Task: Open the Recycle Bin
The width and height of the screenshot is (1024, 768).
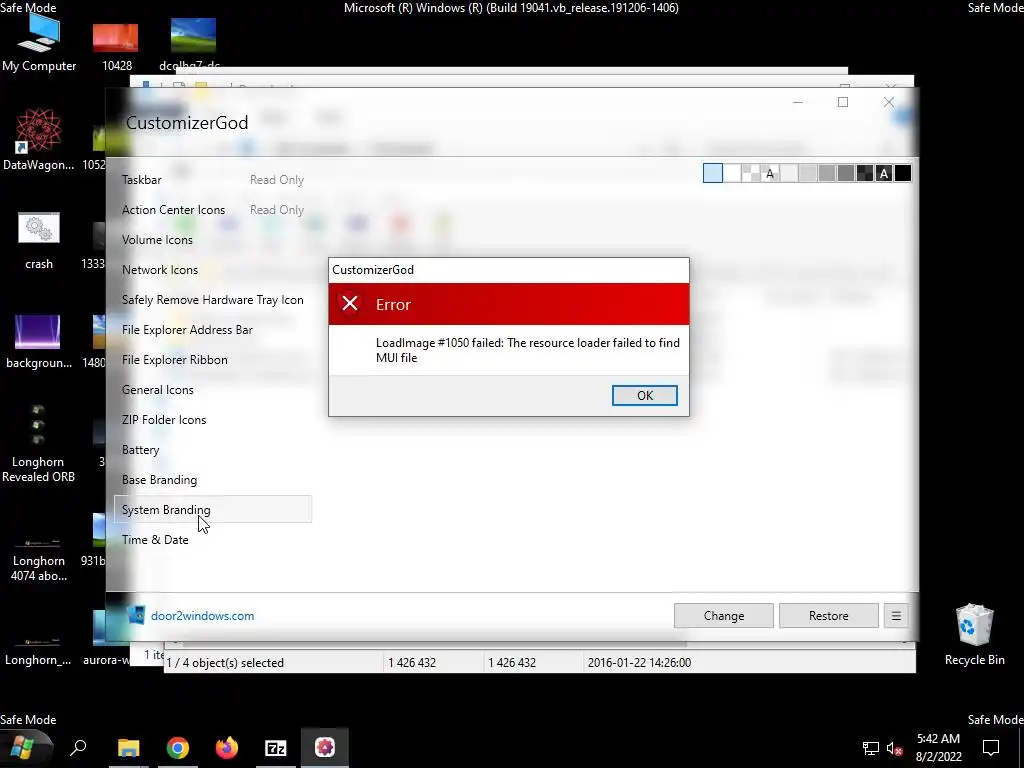Action: pyautogui.click(x=974, y=635)
